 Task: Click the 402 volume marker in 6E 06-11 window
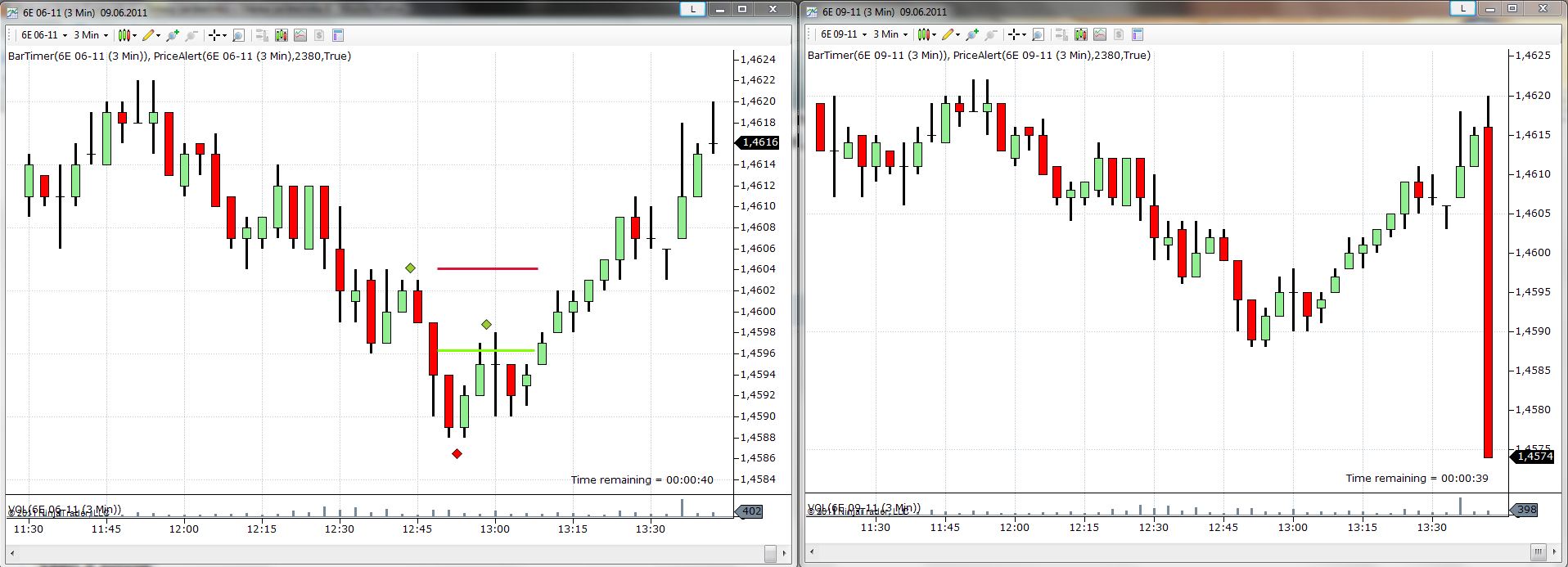tap(750, 511)
